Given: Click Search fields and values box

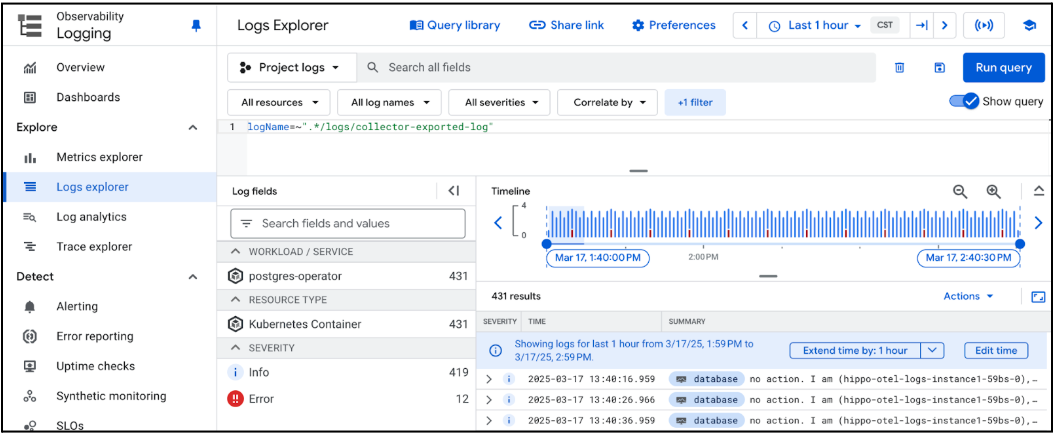Looking at the screenshot, I should click(x=348, y=223).
